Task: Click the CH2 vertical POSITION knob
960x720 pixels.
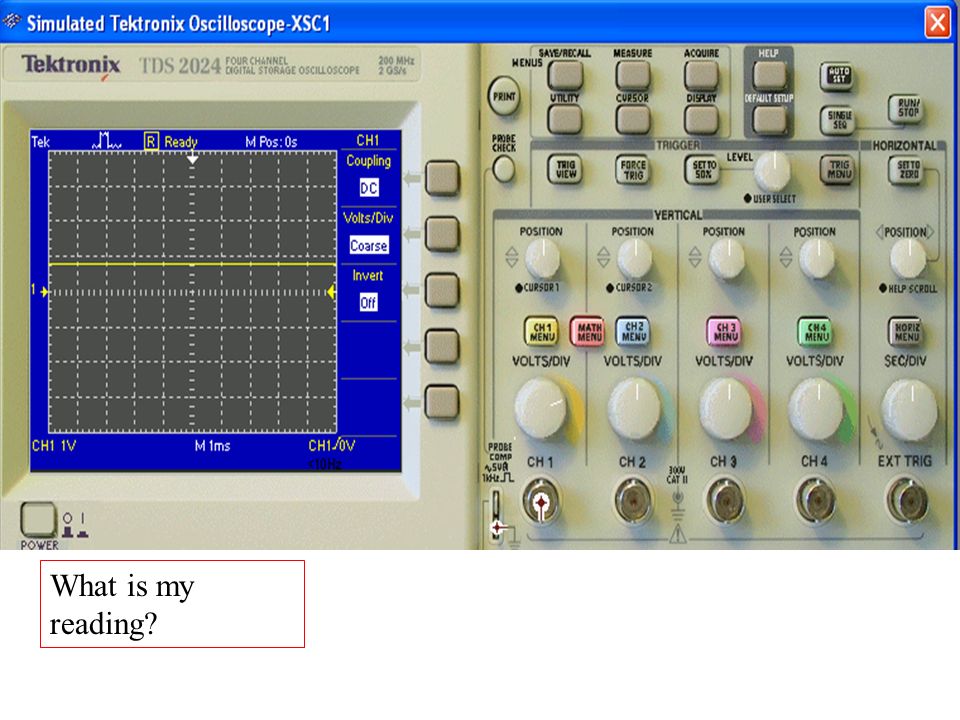Action: (635, 258)
